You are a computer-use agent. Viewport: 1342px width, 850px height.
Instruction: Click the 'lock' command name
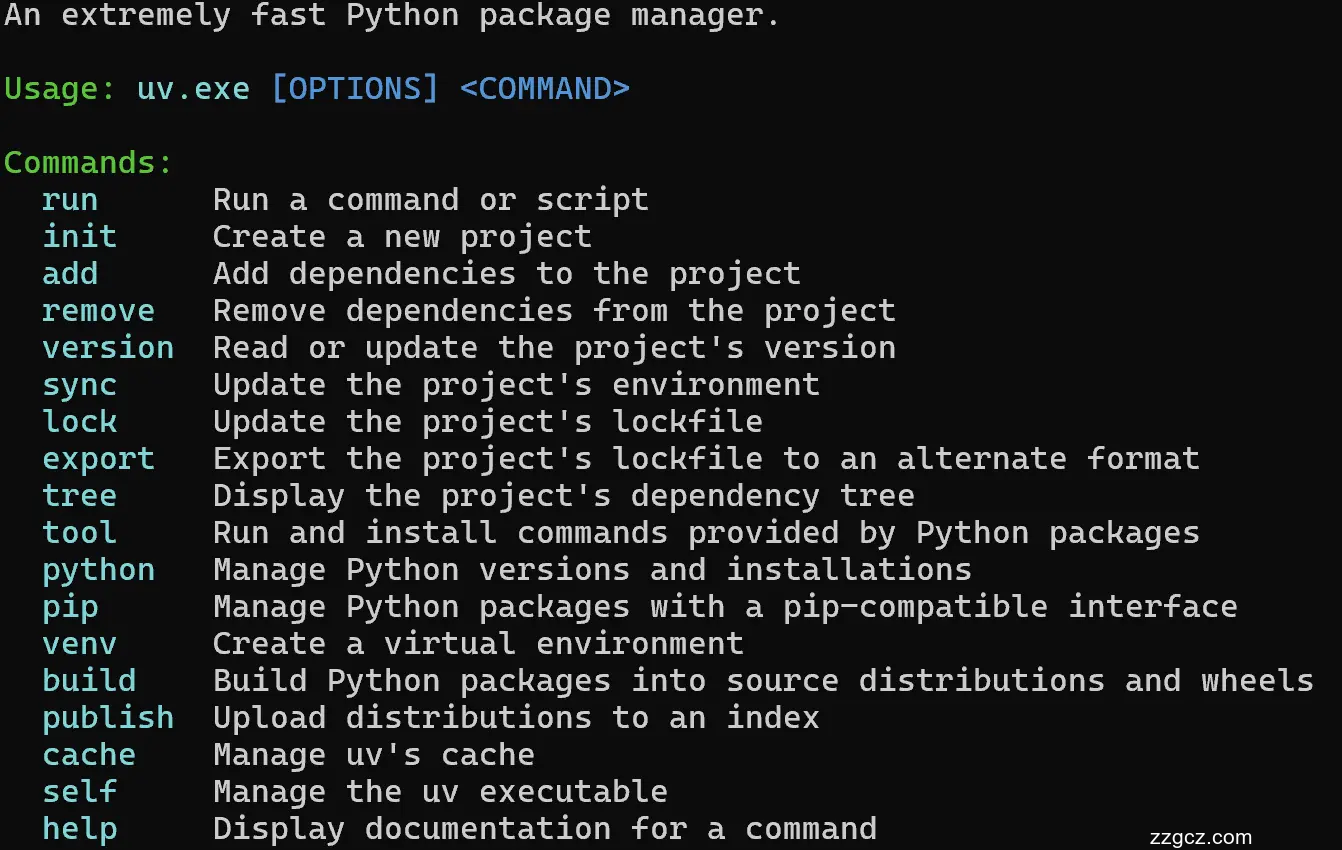[x=79, y=422]
